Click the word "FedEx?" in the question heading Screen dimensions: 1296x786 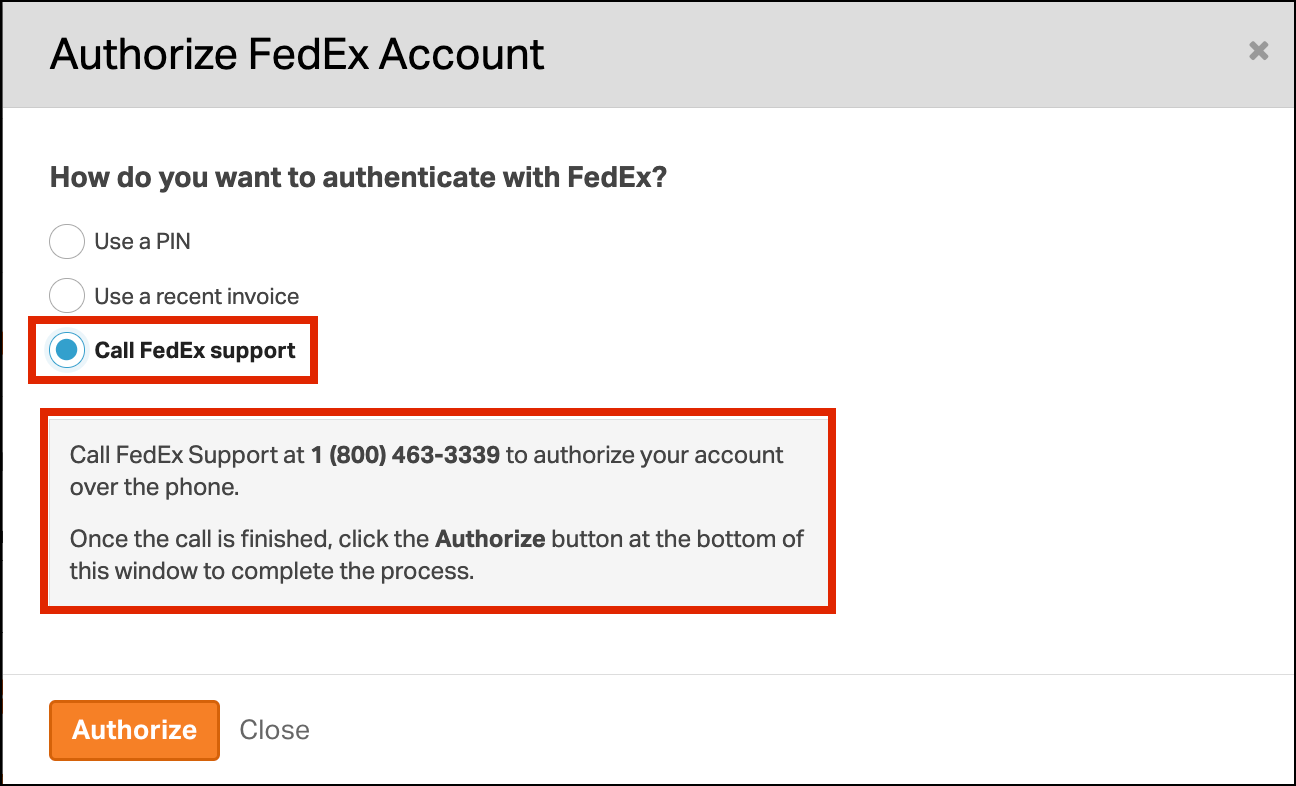(x=617, y=178)
